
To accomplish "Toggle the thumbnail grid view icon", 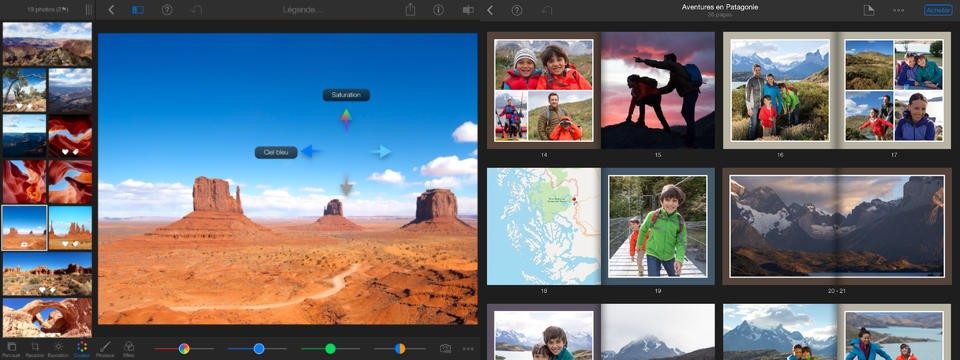I will pyautogui.click(x=138, y=10).
